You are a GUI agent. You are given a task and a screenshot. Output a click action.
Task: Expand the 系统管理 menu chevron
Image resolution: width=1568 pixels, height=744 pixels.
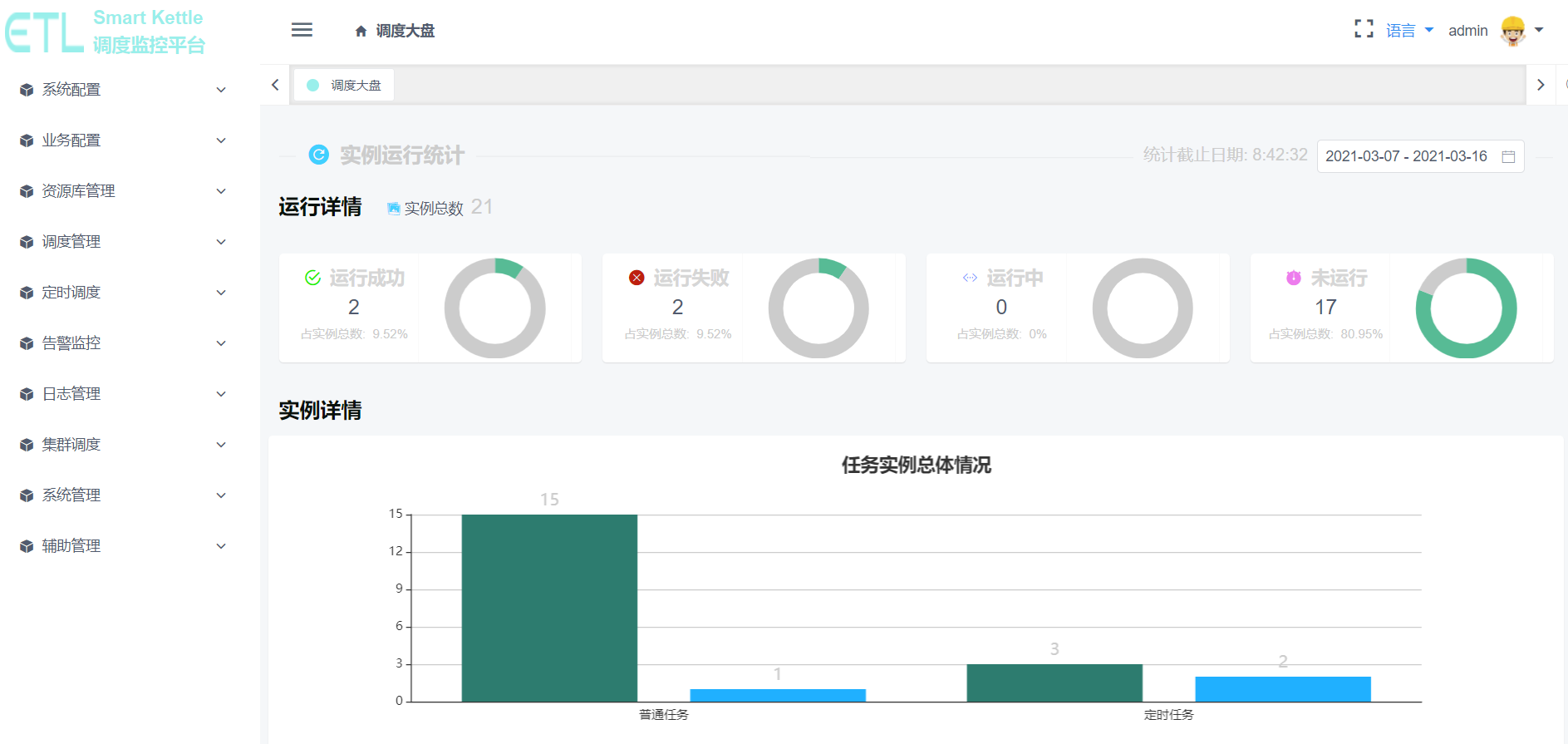[x=221, y=495]
